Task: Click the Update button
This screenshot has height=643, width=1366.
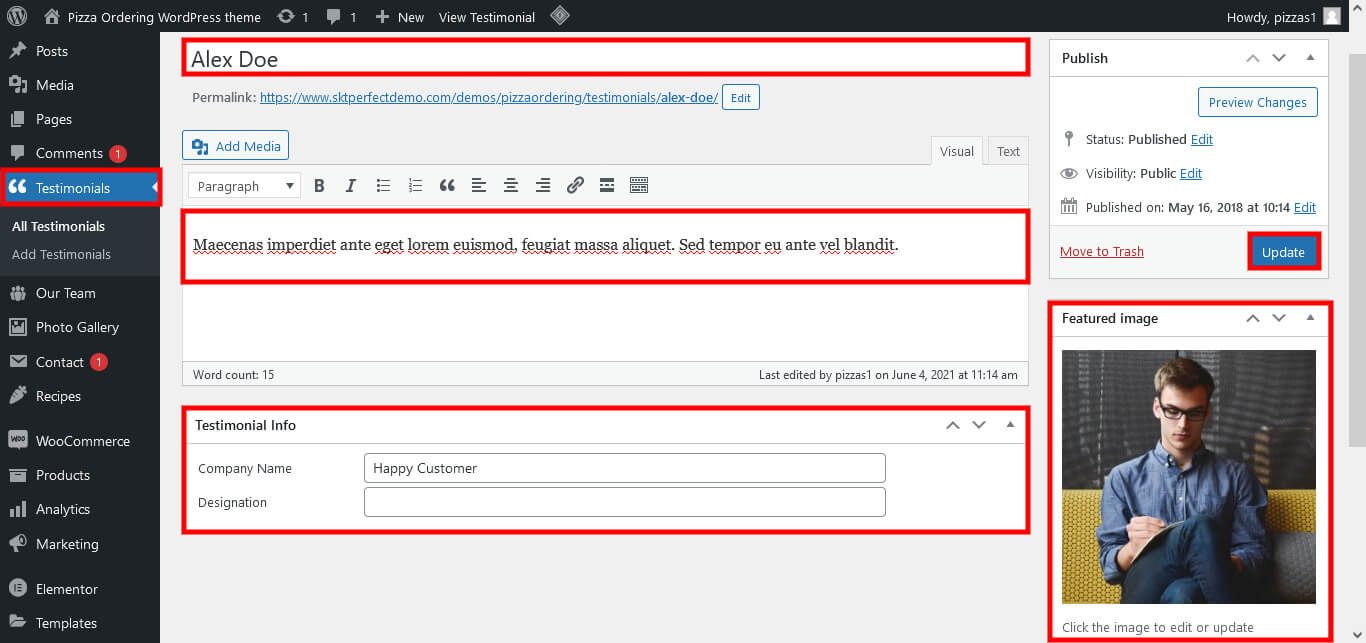Action: (1283, 252)
